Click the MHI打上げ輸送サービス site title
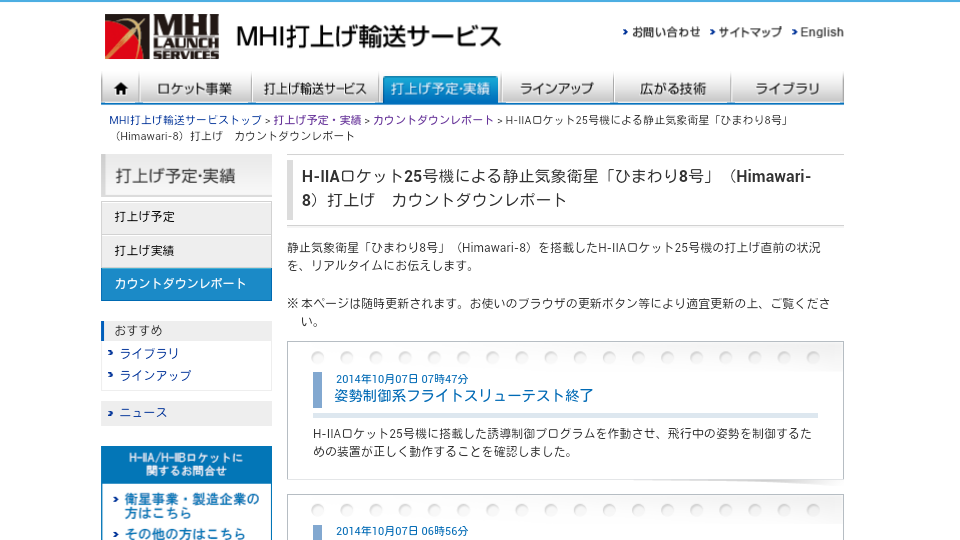This screenshot has width=960, height=540. pos(369,37)
